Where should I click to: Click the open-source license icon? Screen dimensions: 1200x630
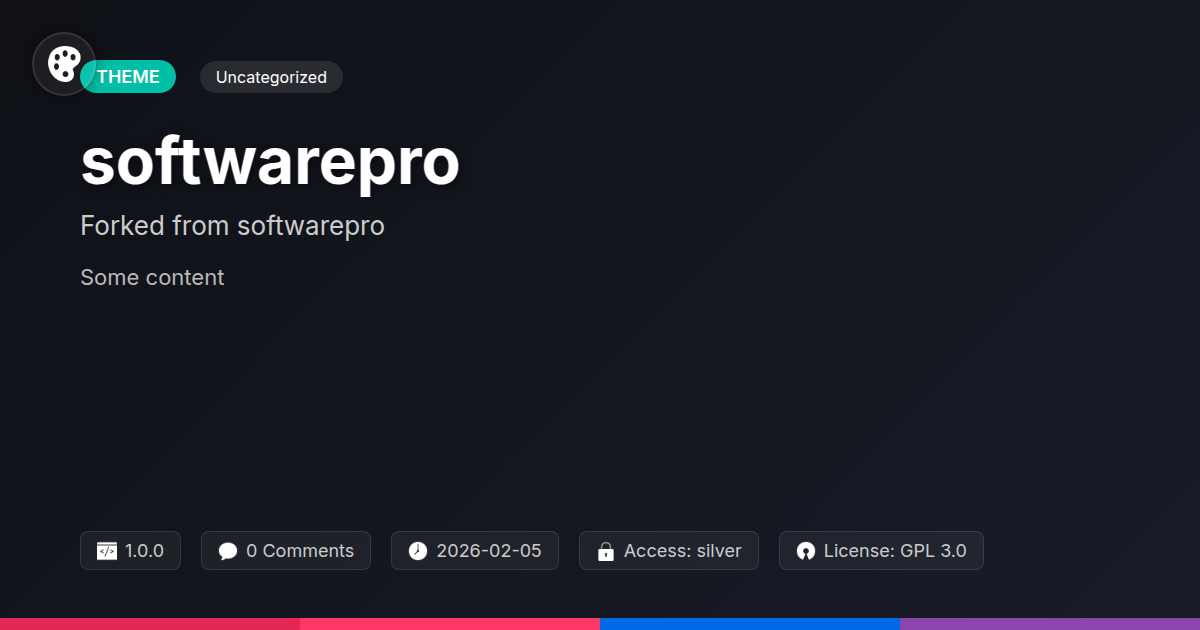[806, 551]
